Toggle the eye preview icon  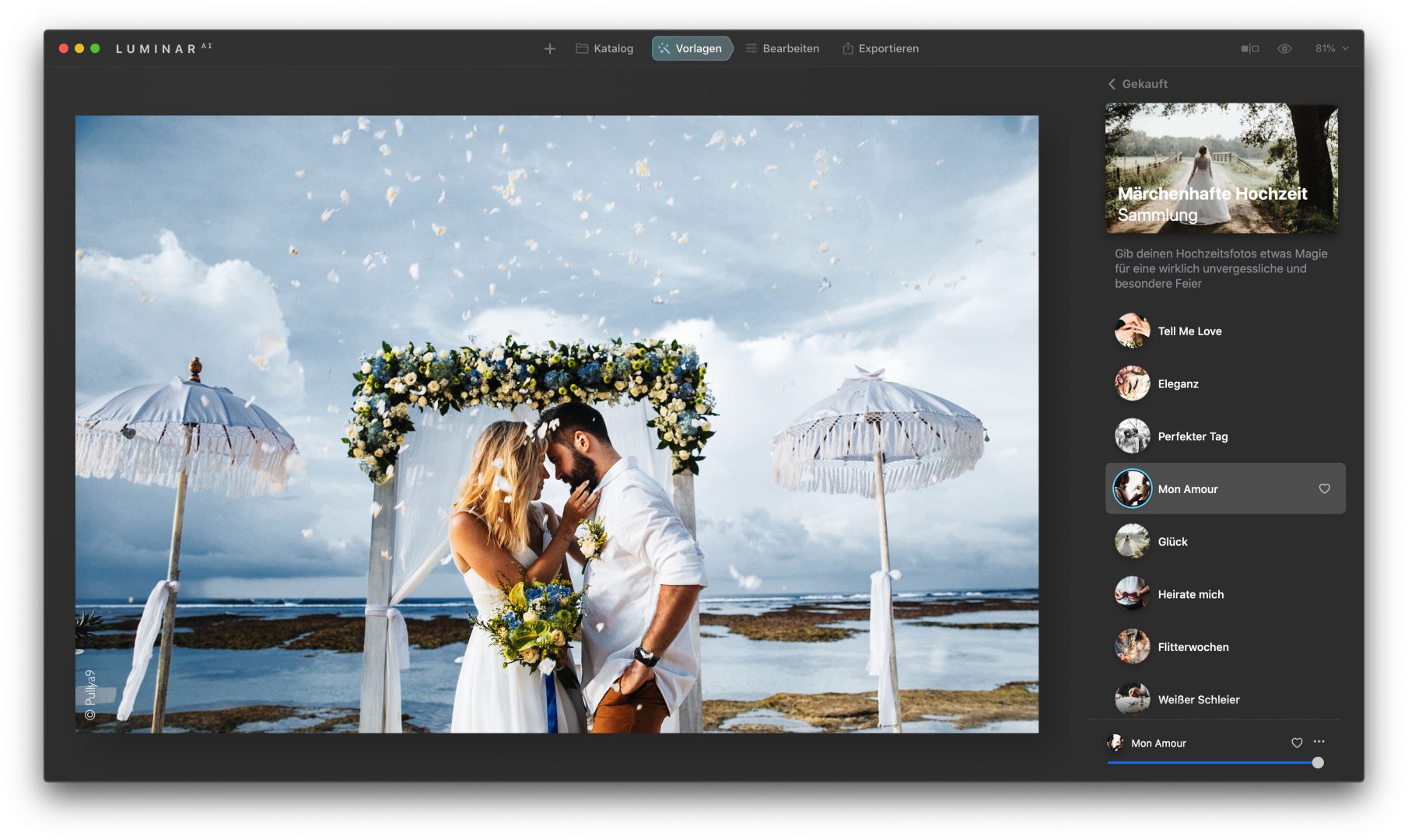point(1284,48)
